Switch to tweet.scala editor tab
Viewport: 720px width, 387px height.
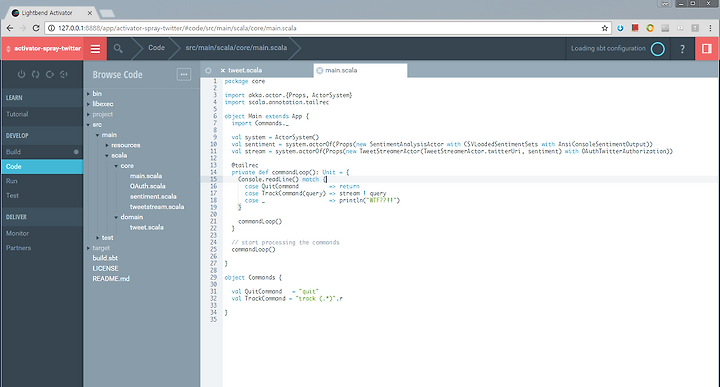[245, 70]
